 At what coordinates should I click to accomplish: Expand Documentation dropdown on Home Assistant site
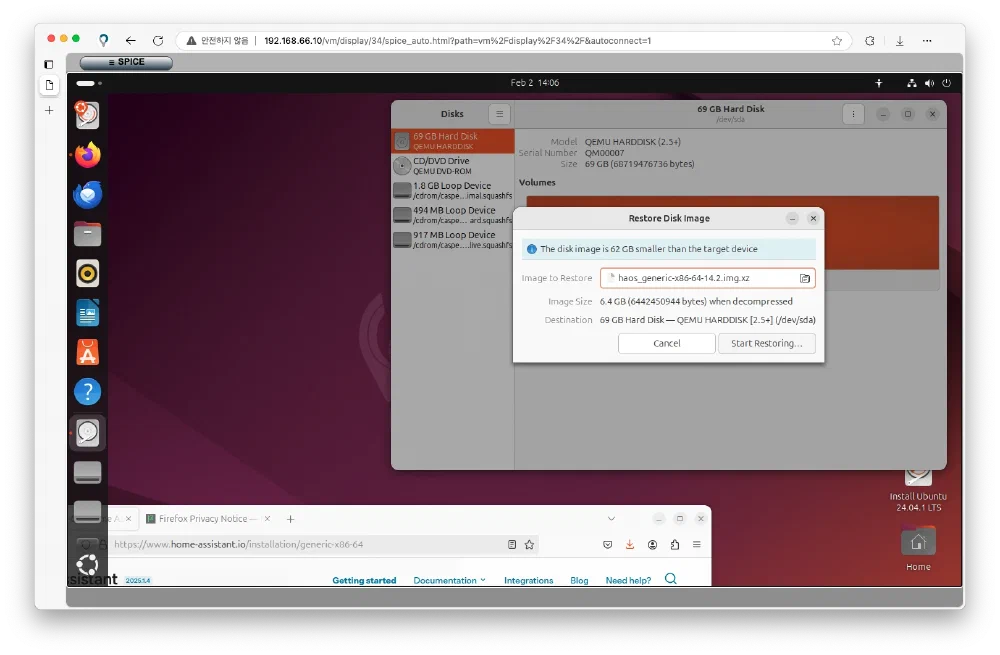[x=449, y=580]
